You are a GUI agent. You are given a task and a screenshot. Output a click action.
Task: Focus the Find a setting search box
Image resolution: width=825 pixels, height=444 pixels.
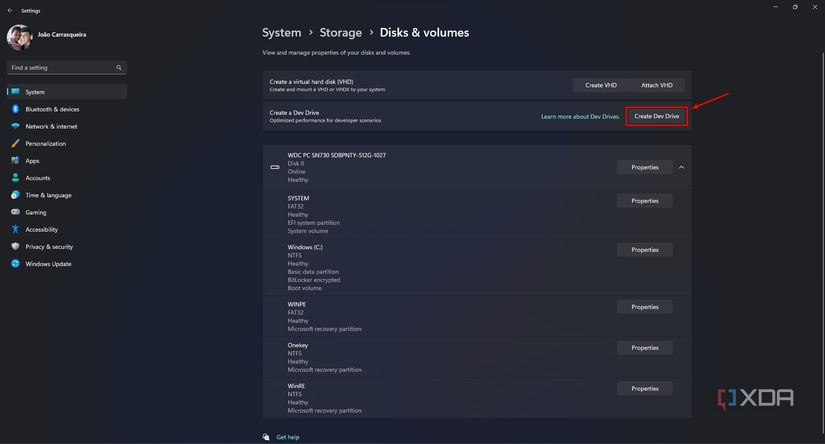60,68
